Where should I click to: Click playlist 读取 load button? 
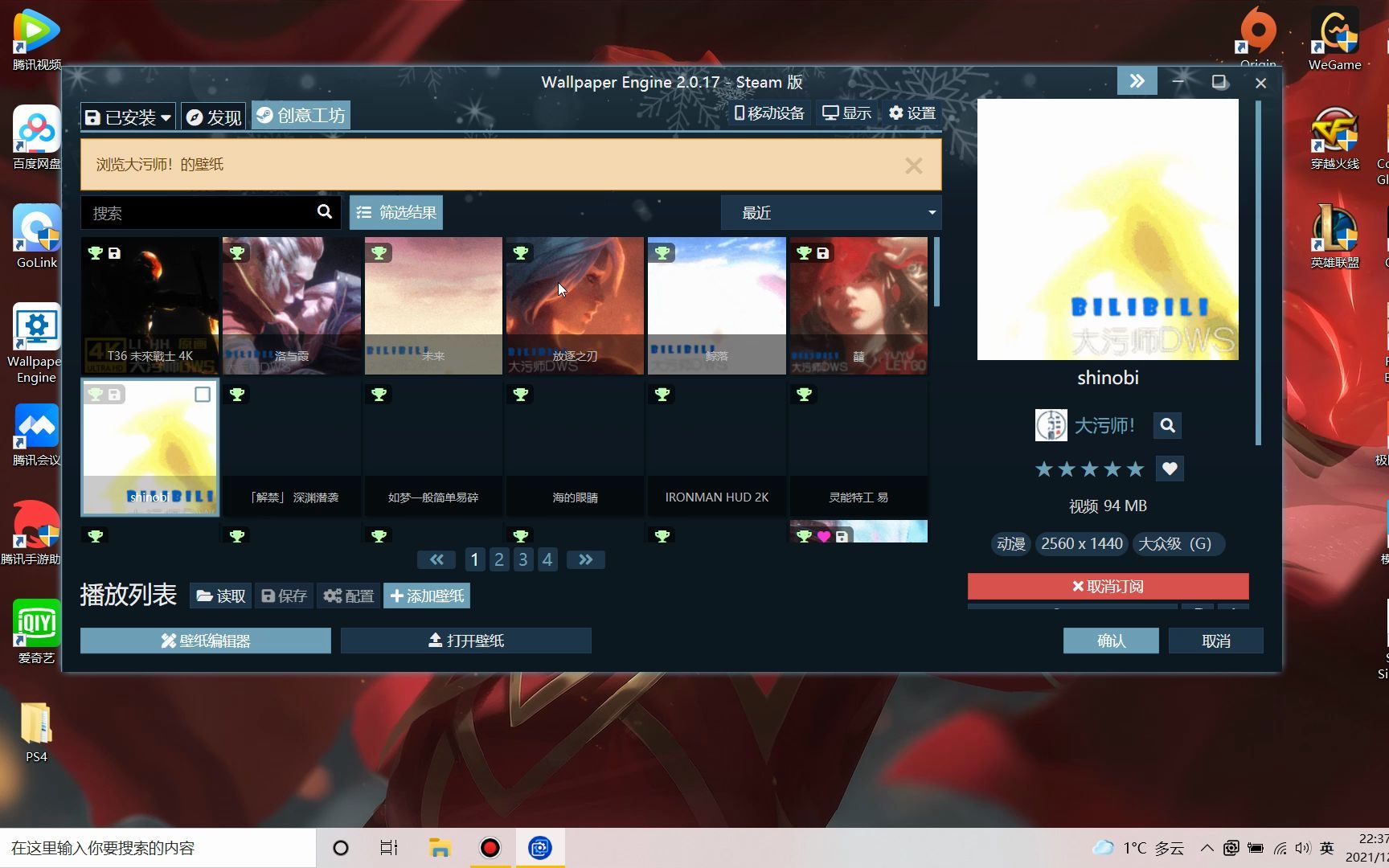click(x=221, y=596)
